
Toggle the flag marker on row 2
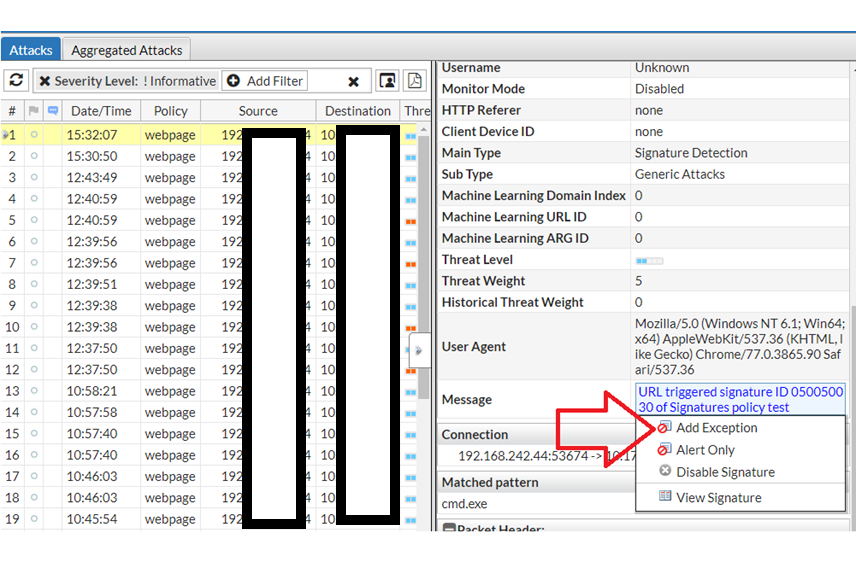(34, 157)
